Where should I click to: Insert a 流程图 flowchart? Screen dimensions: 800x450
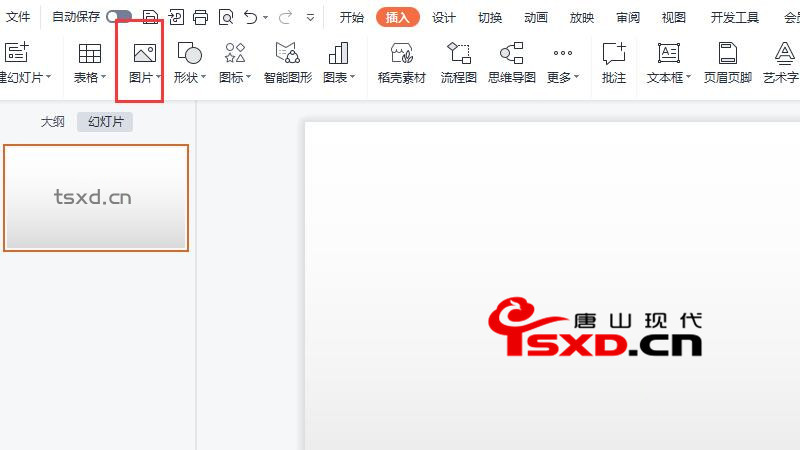point(459,63)
